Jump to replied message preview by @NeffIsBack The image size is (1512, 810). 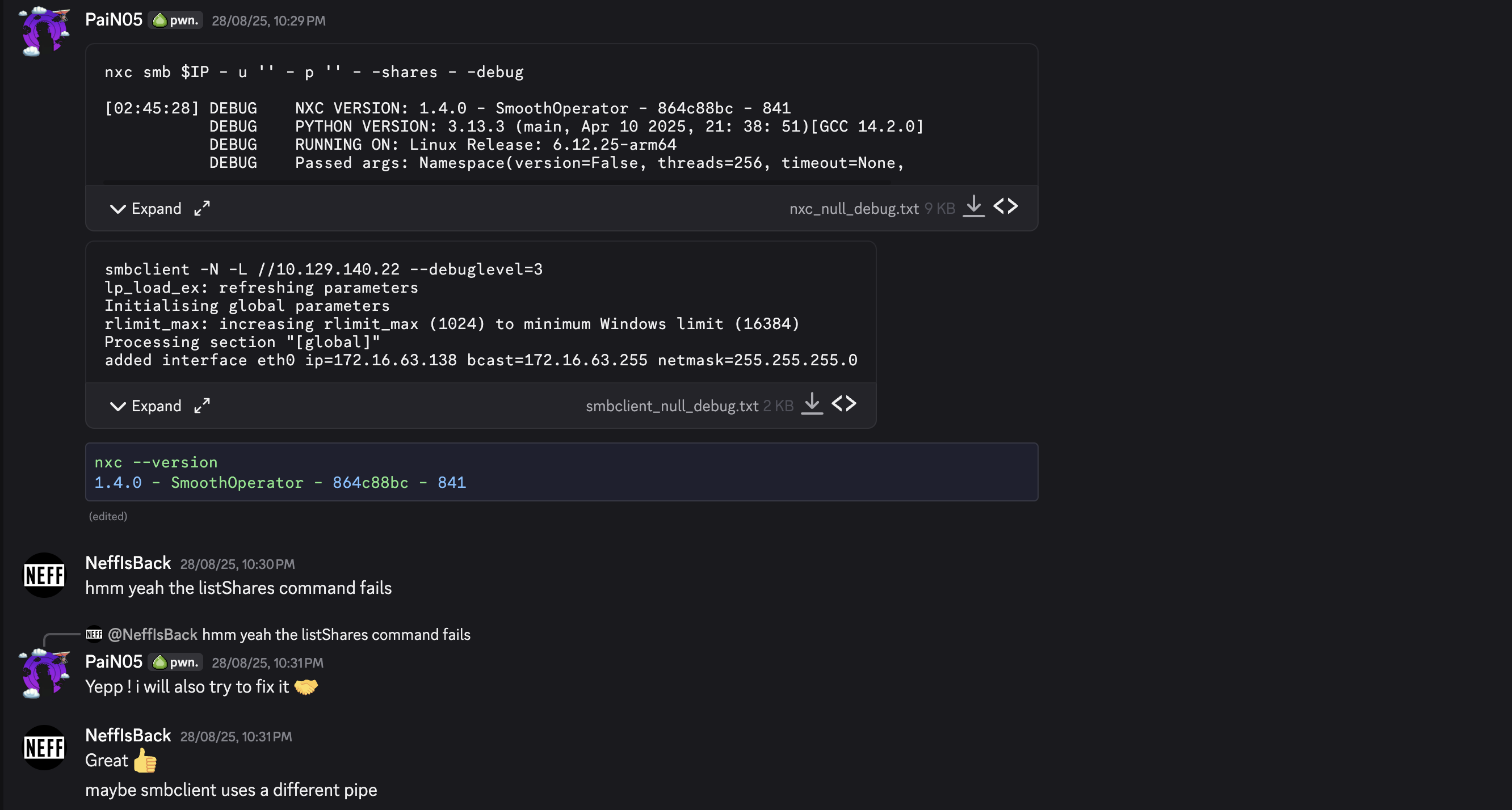tap(336, 635)
